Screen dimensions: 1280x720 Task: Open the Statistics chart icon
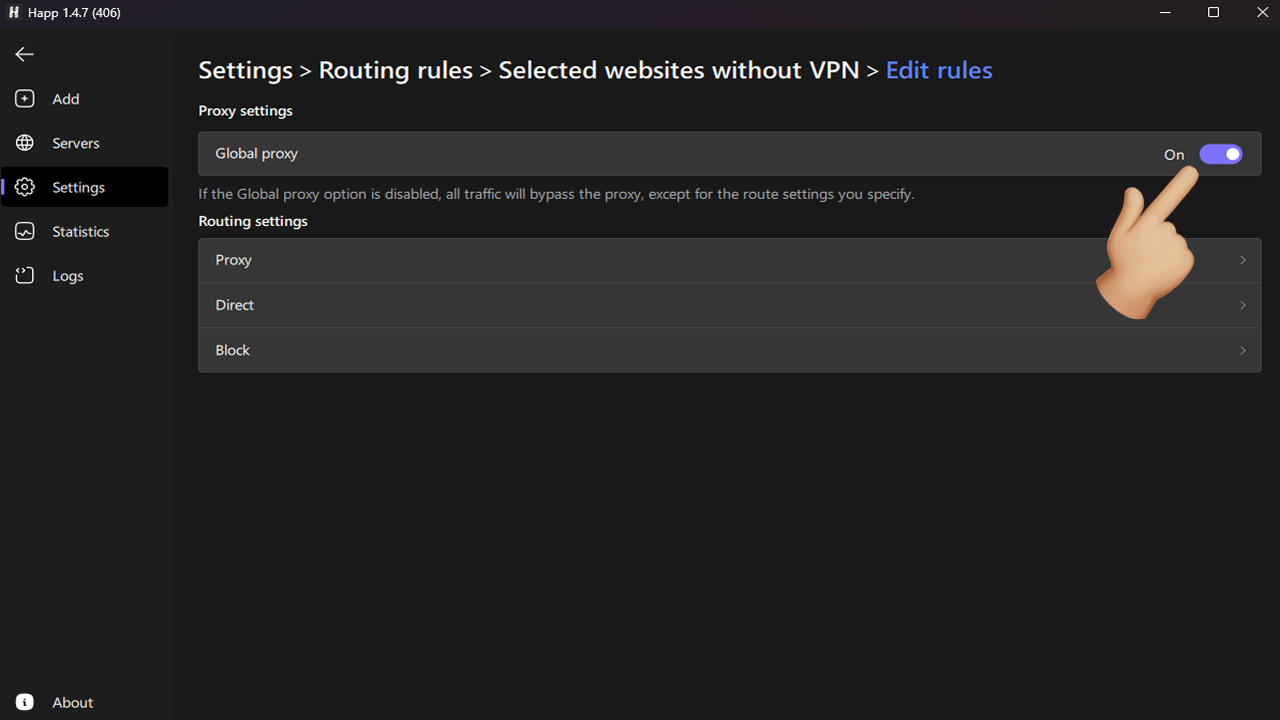tap(24, 231)
